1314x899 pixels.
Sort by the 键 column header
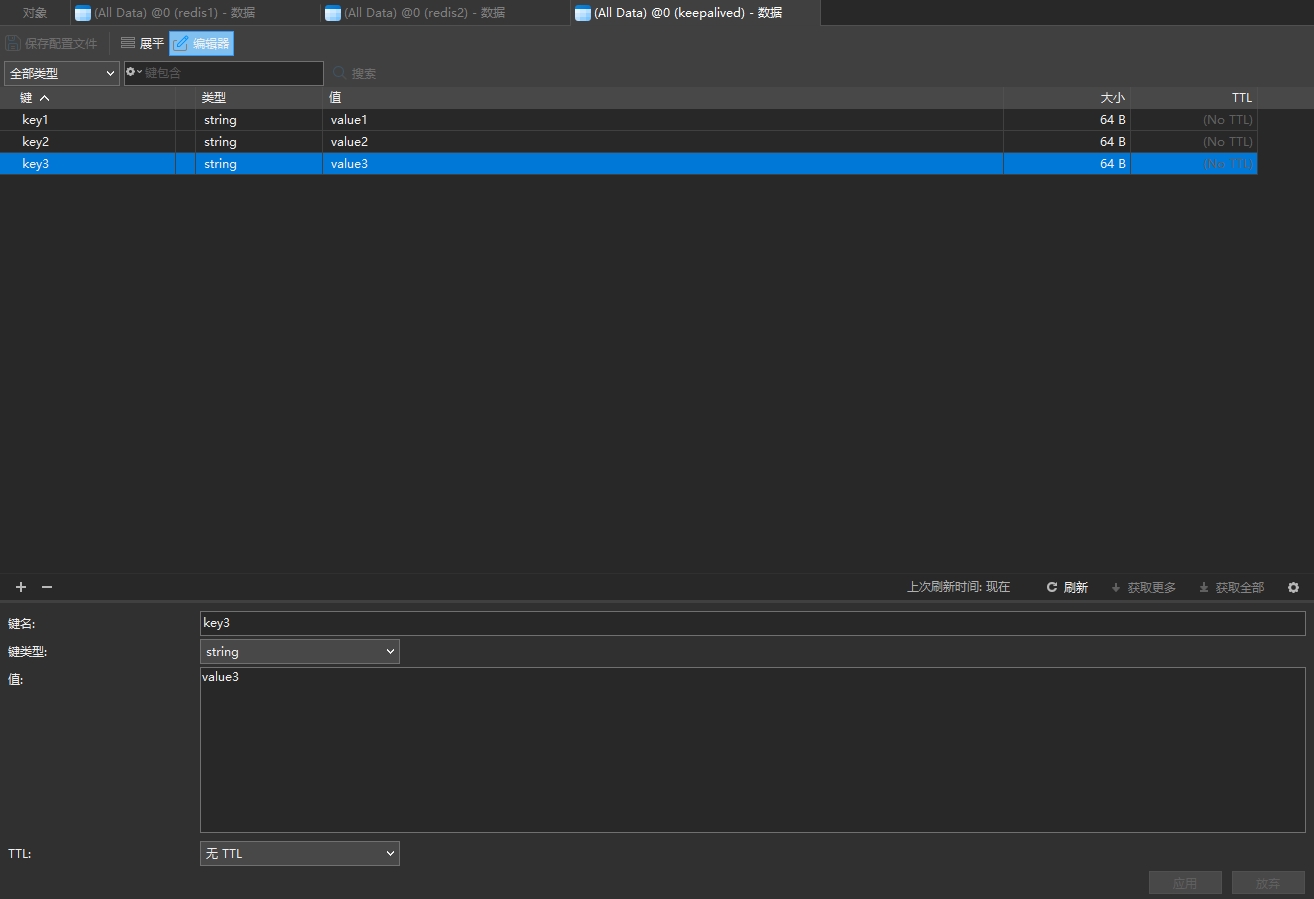point(34,98)
